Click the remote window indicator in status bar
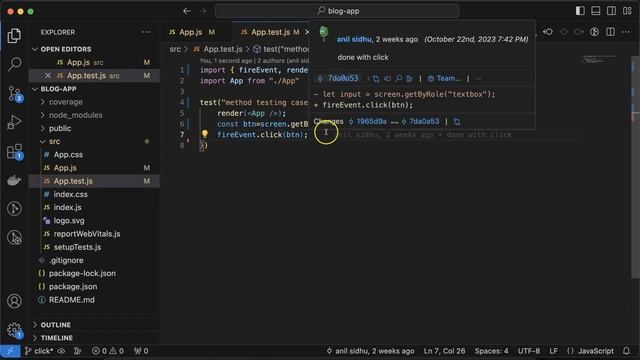This screenshot has width=640, height=360. 10,351
